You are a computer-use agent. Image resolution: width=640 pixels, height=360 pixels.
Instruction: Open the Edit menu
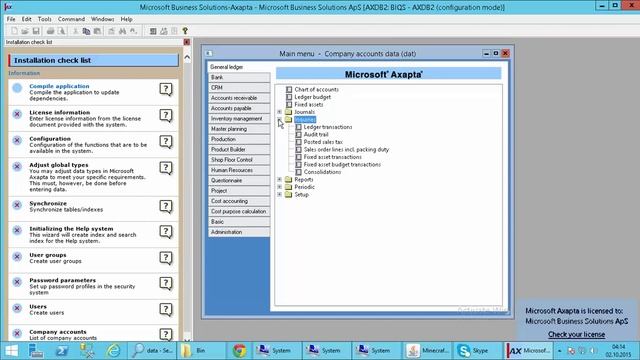click(27, 19)
